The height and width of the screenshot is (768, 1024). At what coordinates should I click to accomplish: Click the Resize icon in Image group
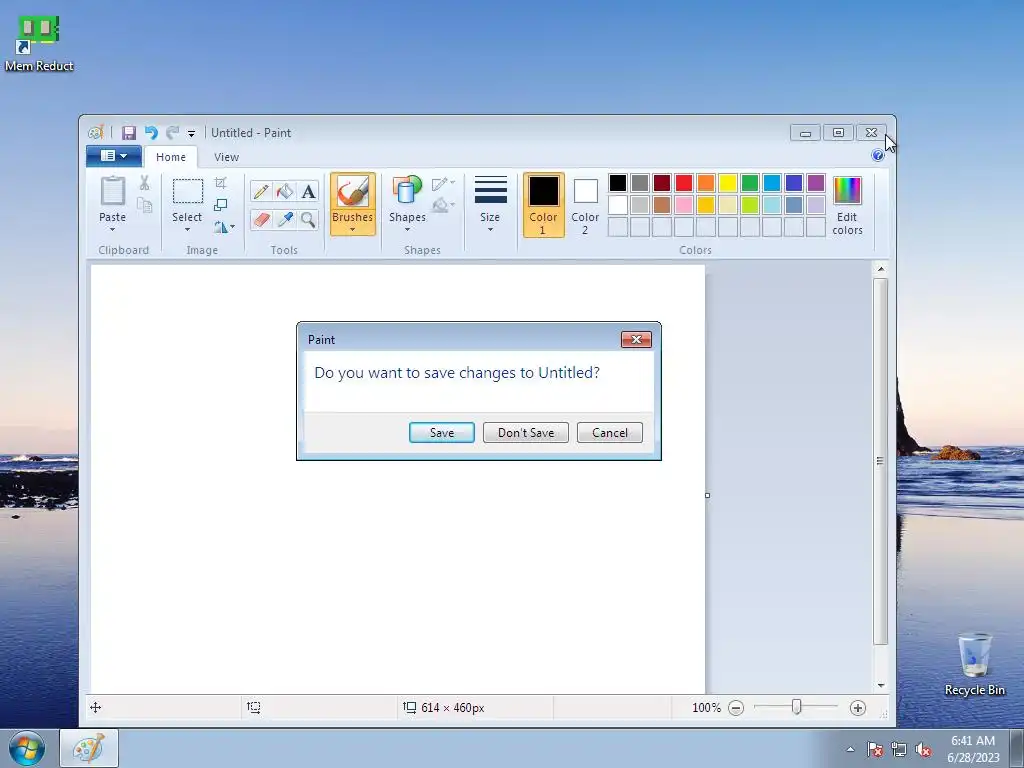point(221,205)
